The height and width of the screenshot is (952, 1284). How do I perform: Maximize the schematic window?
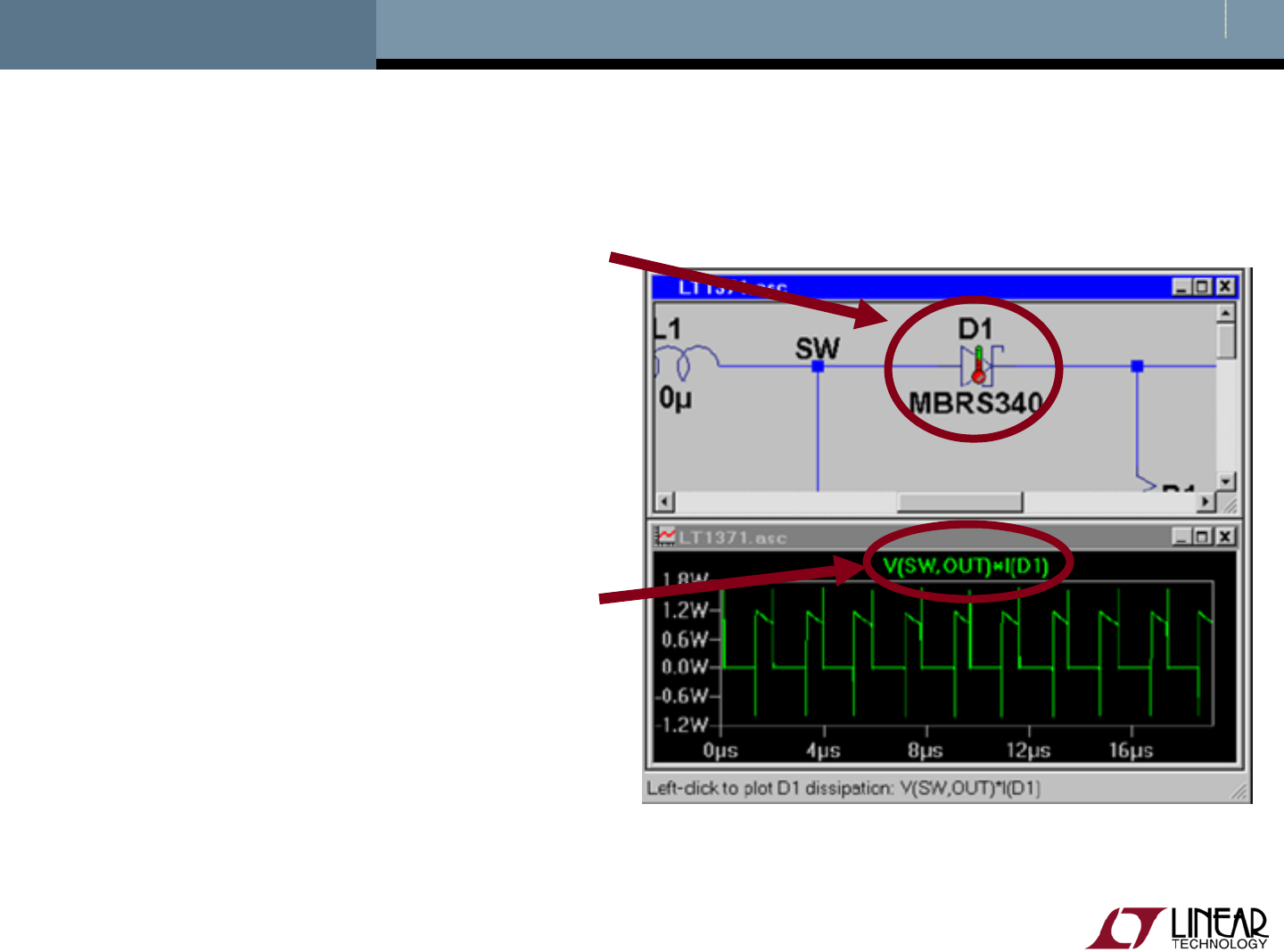pos(1202,287)
